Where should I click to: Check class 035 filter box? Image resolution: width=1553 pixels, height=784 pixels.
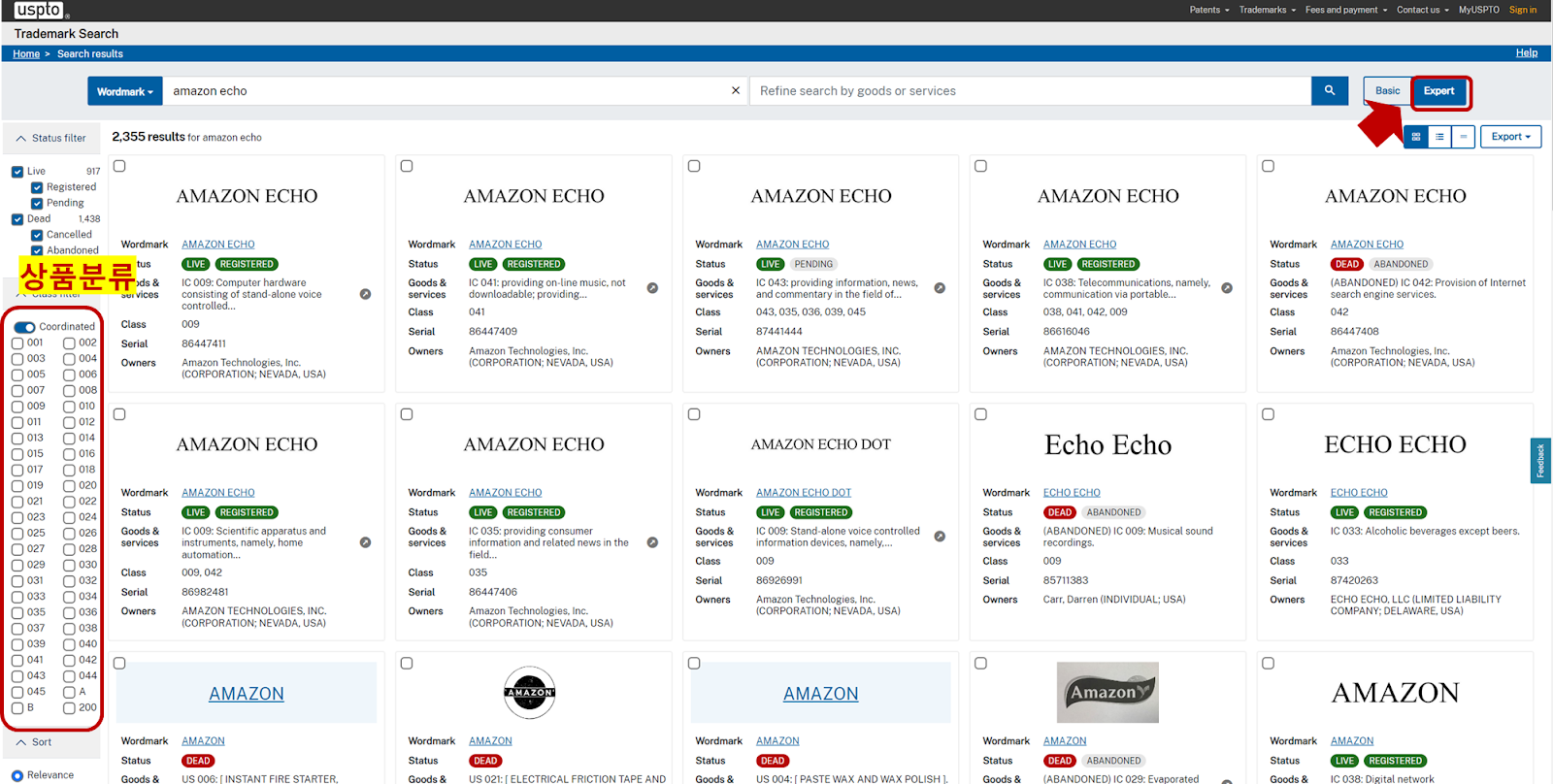click(17, 612)
